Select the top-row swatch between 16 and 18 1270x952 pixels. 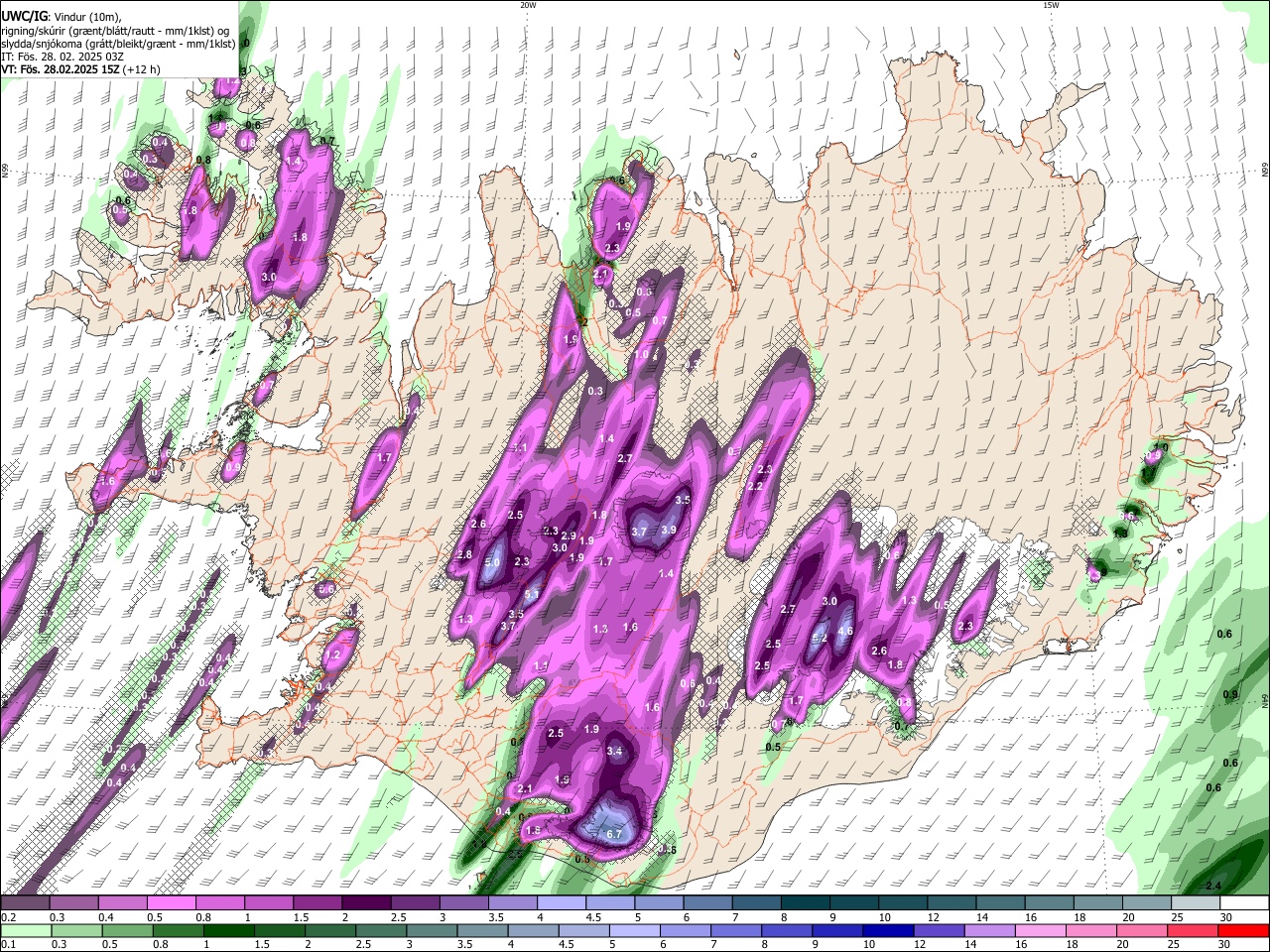pyautogui.click(x=1048, y=903)
